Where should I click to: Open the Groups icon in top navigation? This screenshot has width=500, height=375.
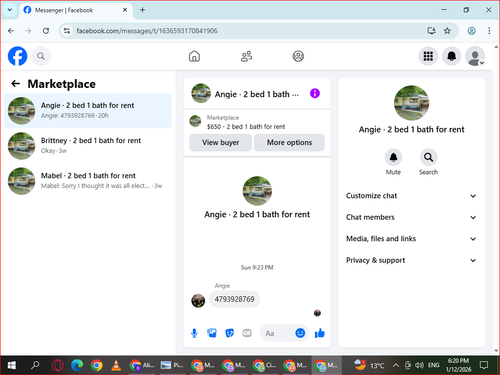tap(298, 56)
